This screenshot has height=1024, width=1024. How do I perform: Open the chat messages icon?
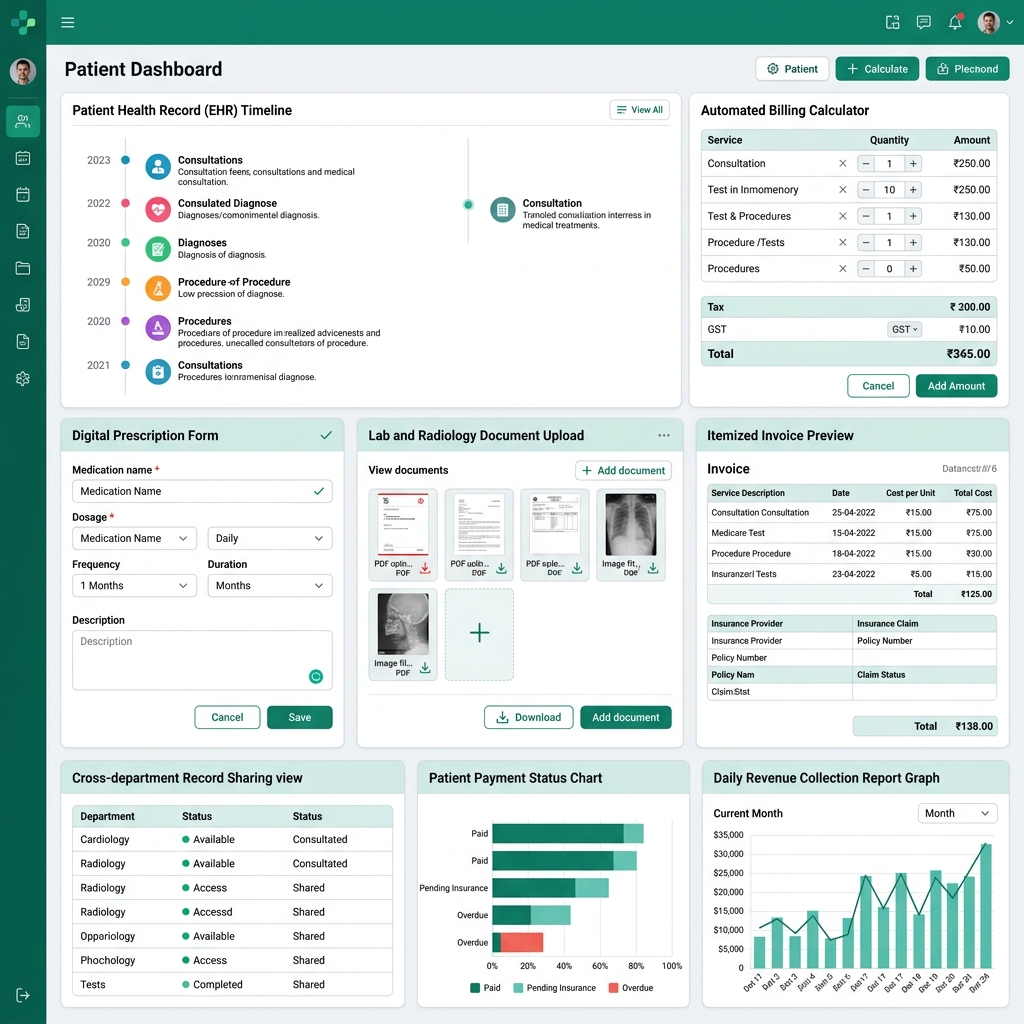tap(923, 22)
